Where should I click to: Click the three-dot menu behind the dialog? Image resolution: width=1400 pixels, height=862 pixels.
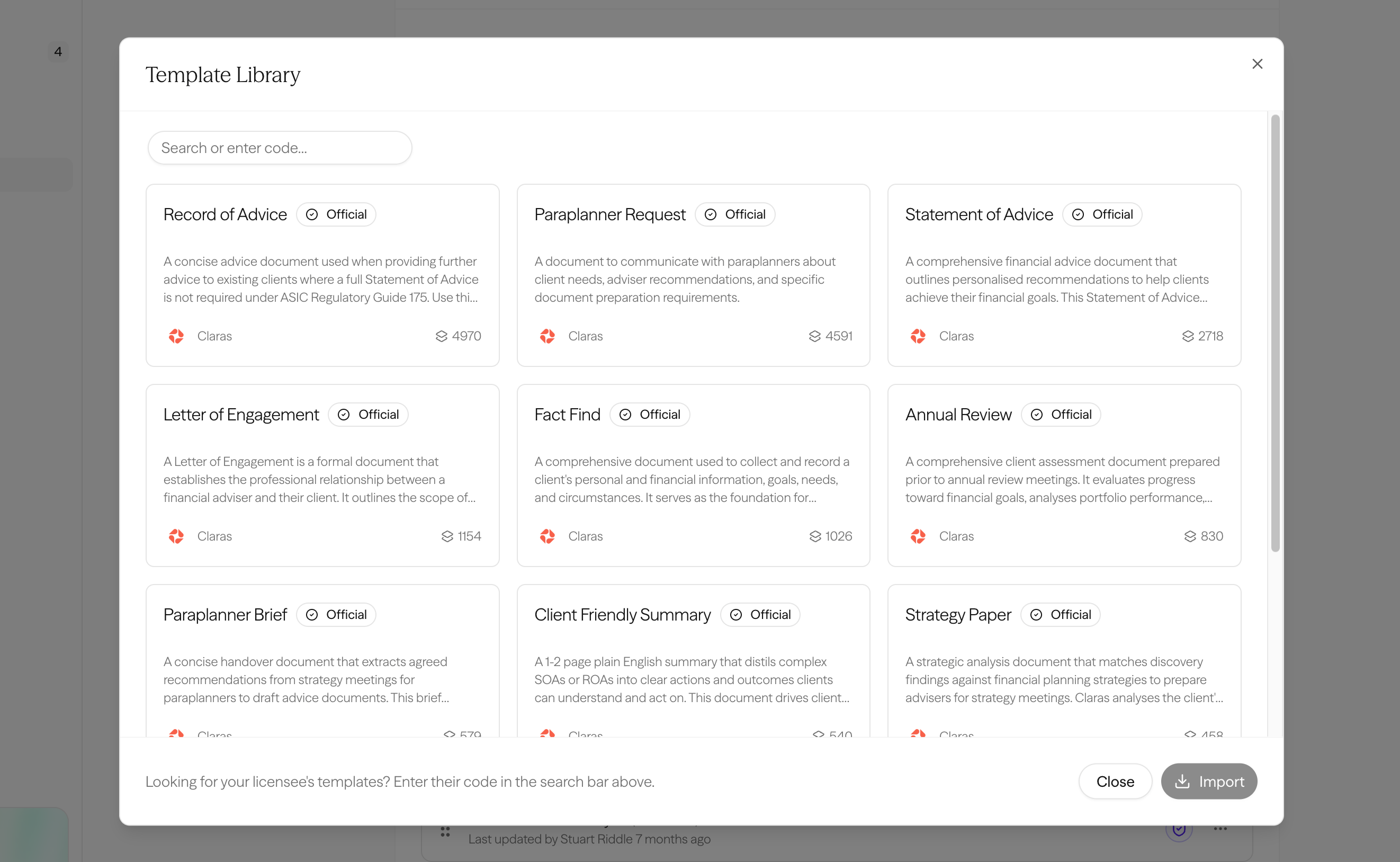[1220, 829]
